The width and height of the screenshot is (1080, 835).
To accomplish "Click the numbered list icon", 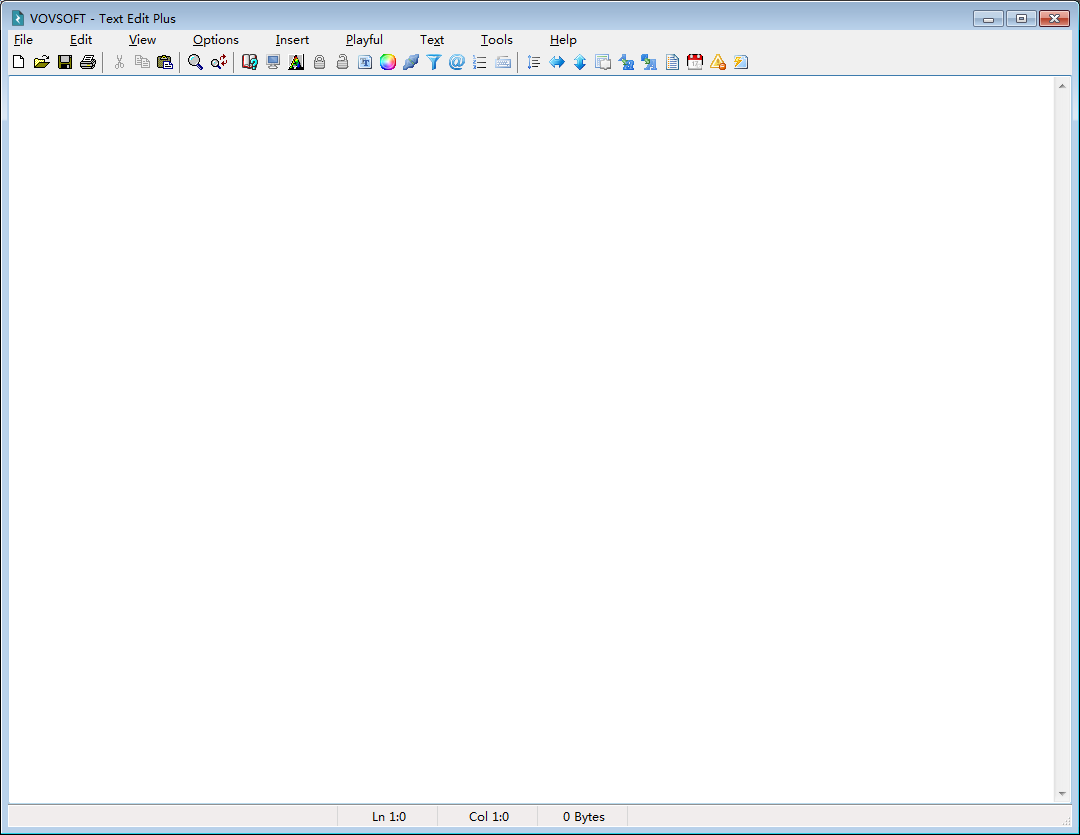I will [x=480, y=62].
